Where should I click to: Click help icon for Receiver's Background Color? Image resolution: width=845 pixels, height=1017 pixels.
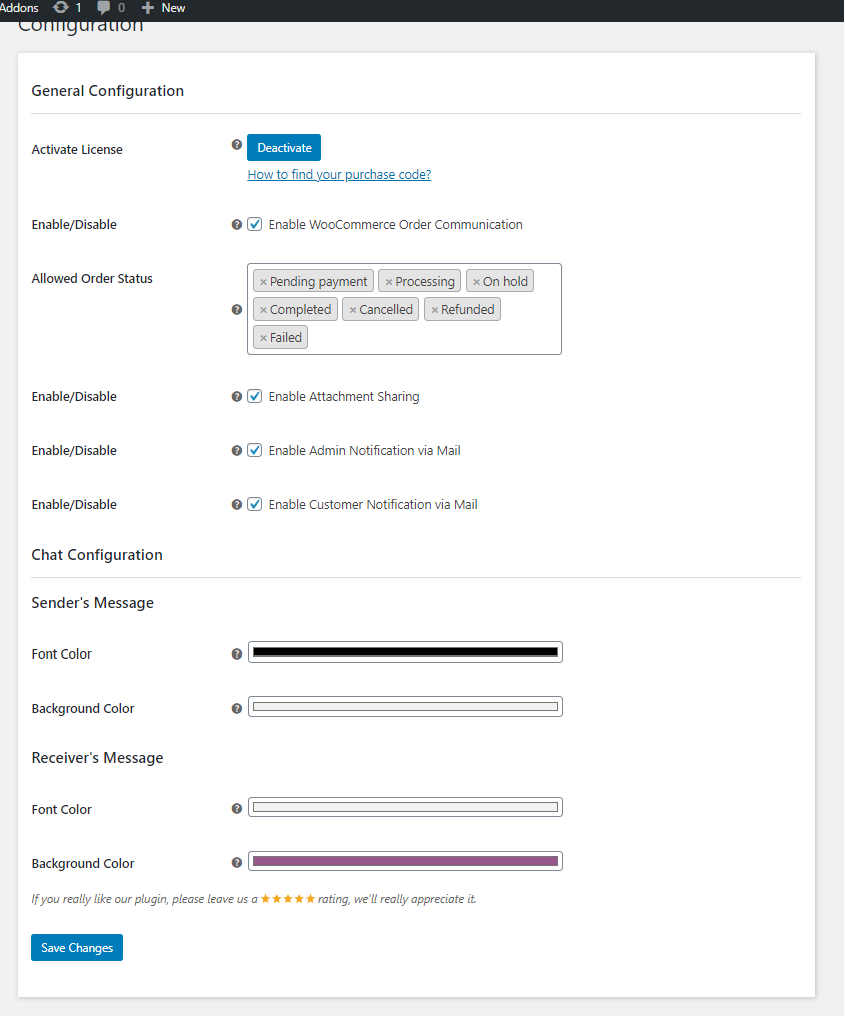(237, 862)
